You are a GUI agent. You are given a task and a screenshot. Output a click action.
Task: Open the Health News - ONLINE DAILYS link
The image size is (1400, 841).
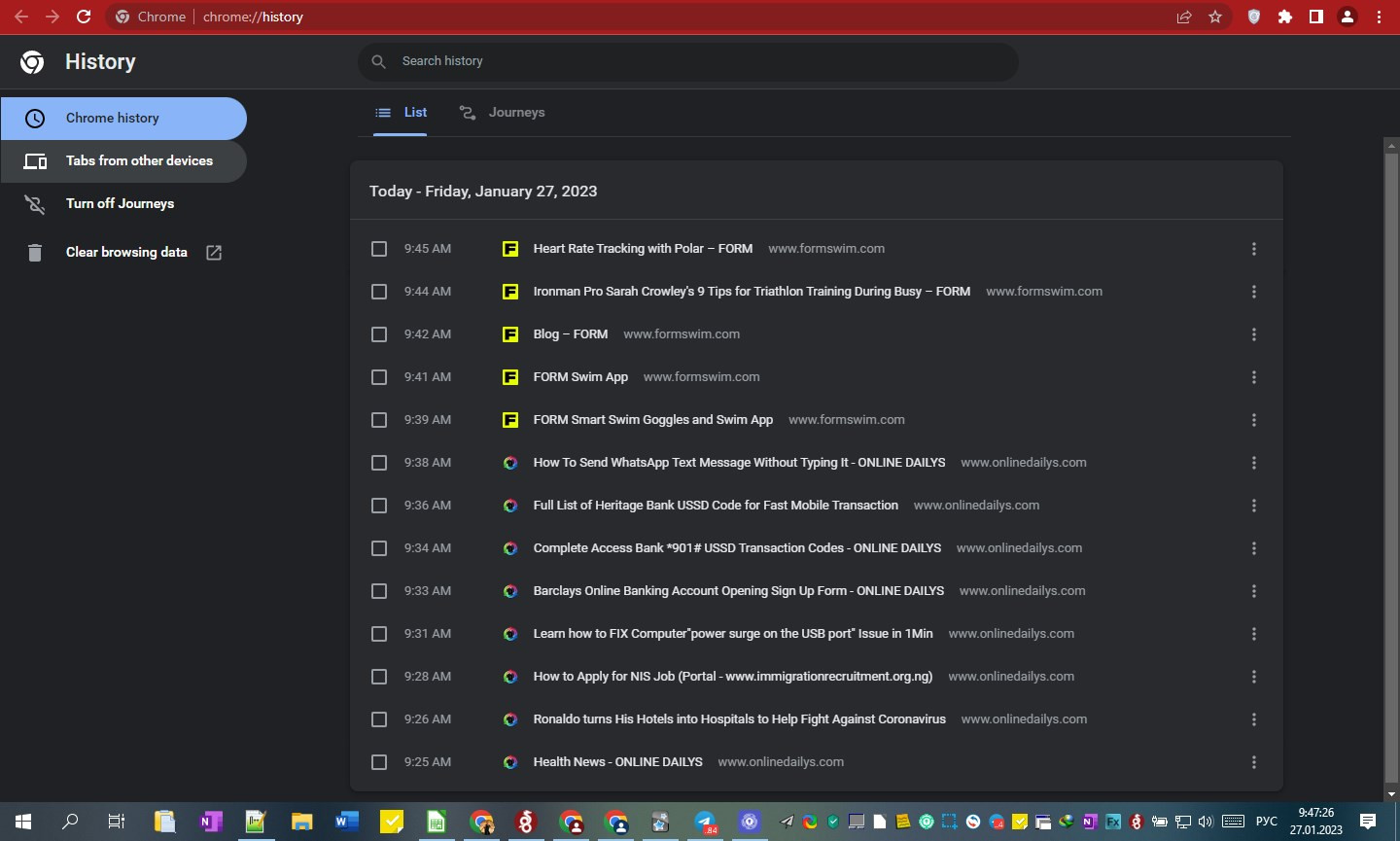click(x=617, y=762)
